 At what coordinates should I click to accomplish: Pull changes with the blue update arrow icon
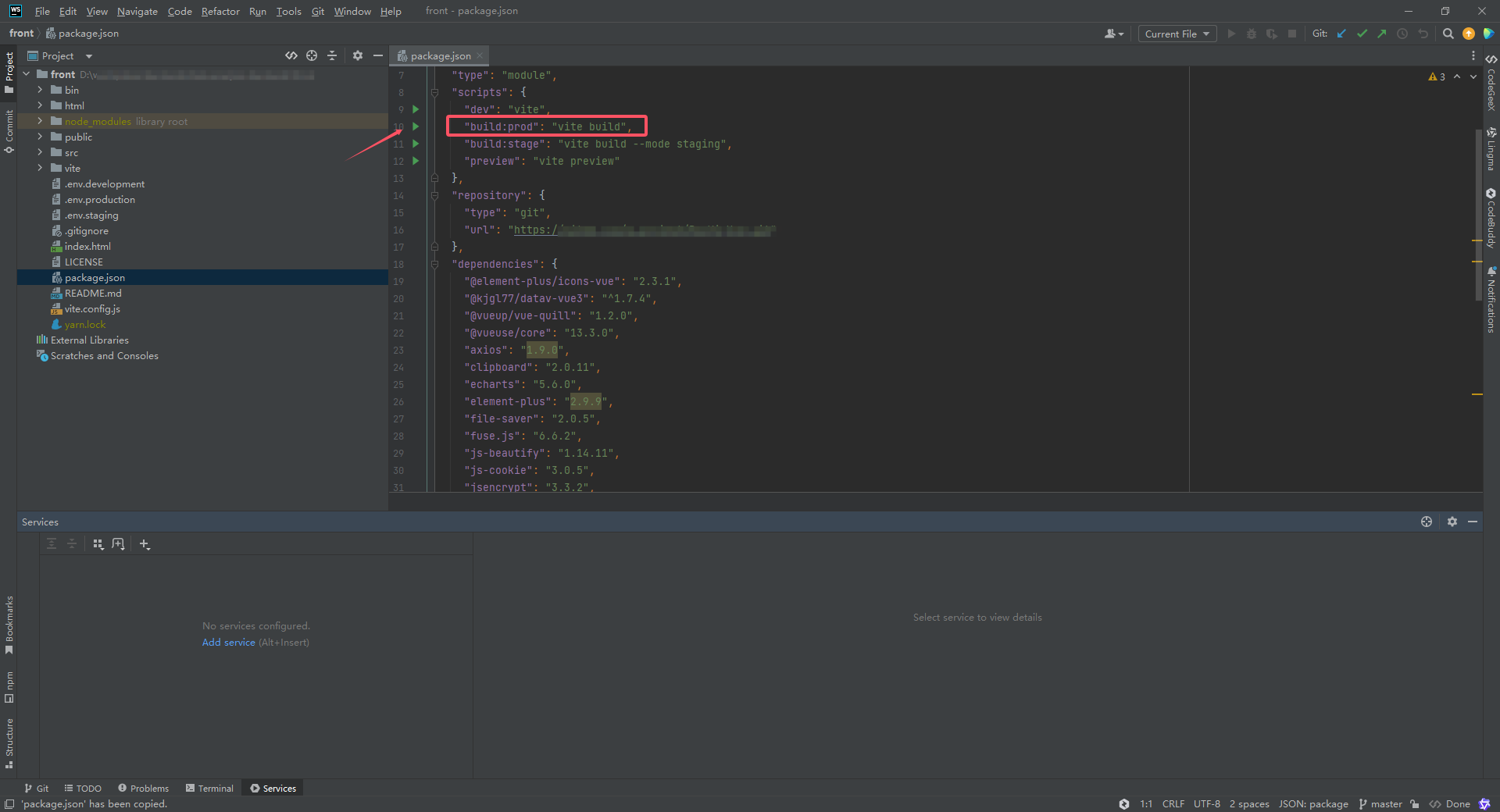[1341, 34]
